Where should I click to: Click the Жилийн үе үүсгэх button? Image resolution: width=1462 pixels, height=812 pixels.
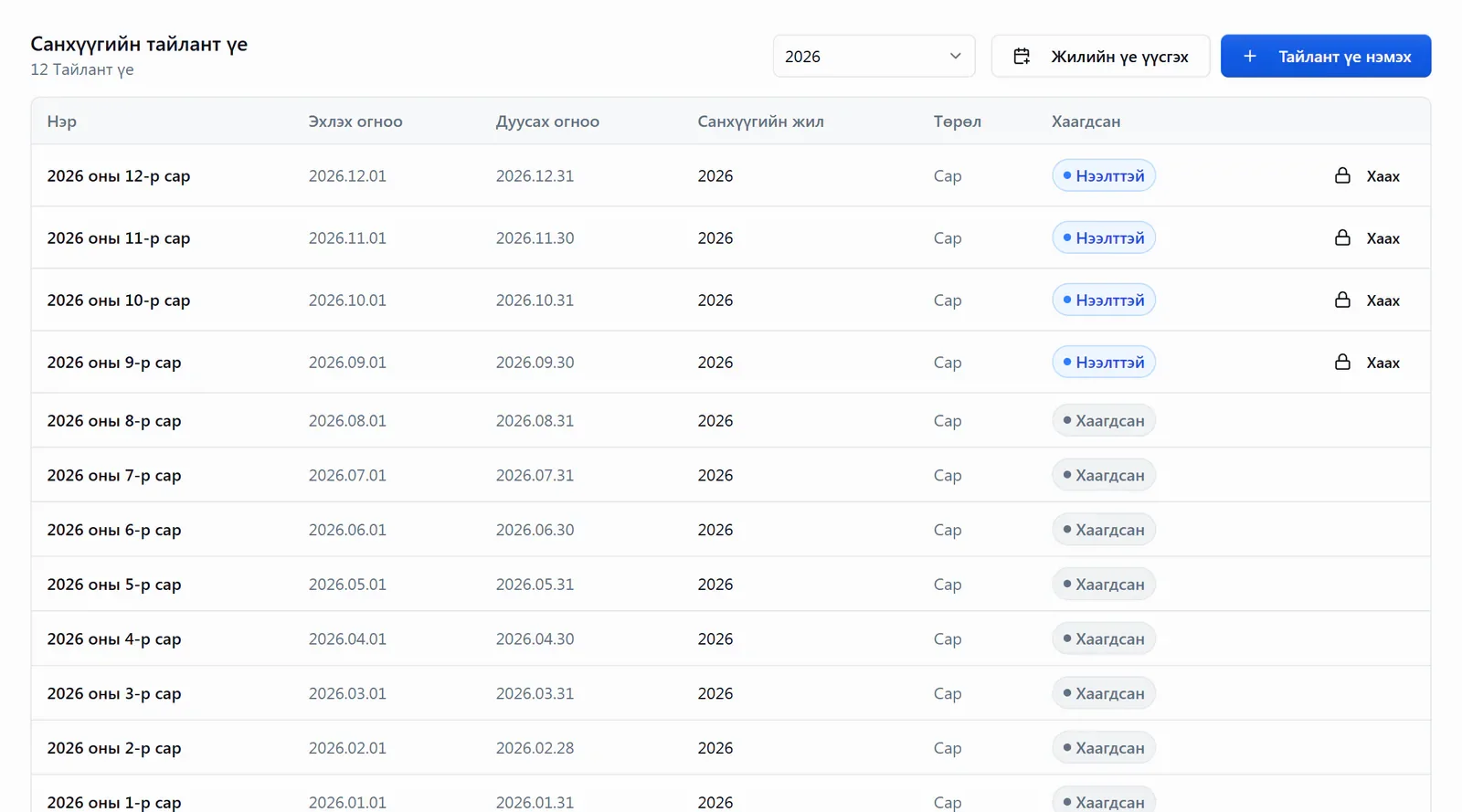(x=1100, y=57)
